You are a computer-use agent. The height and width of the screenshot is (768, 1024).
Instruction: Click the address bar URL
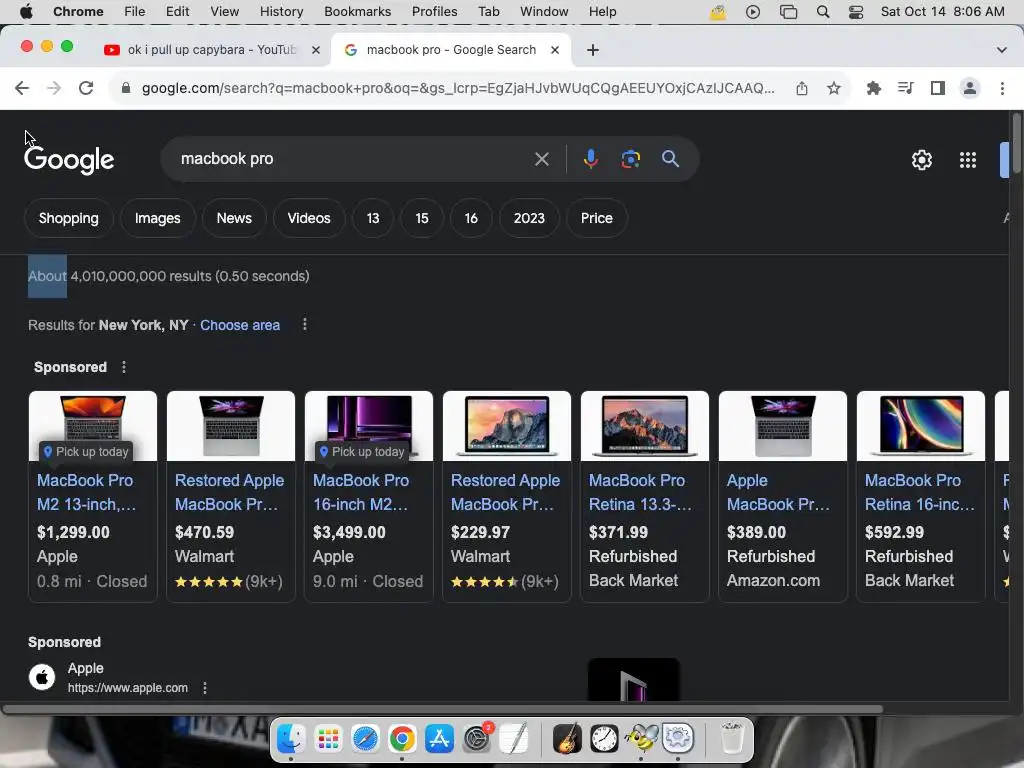click(458, 88)
